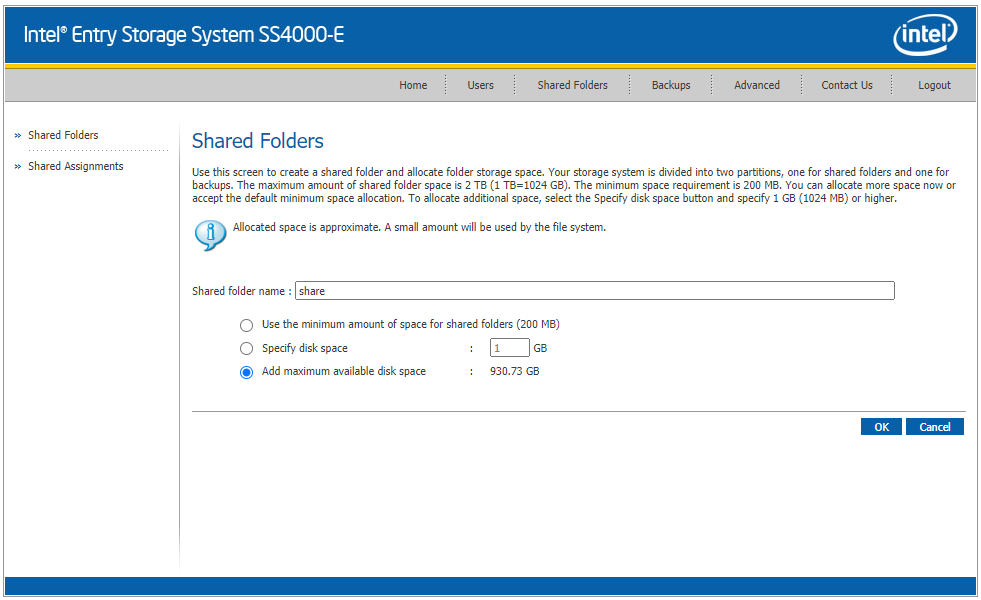Open the Backups section
981x600 pixels.
671,85
